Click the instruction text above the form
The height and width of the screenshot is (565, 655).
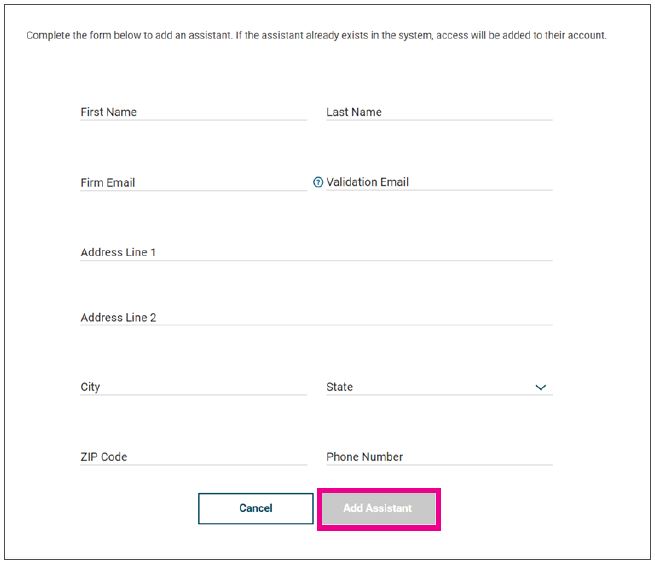[316, 35]
